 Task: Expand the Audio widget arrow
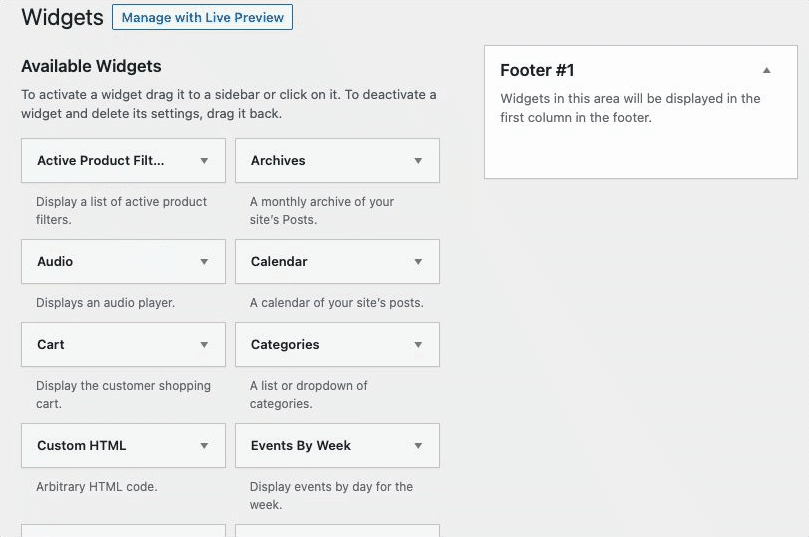204,262
